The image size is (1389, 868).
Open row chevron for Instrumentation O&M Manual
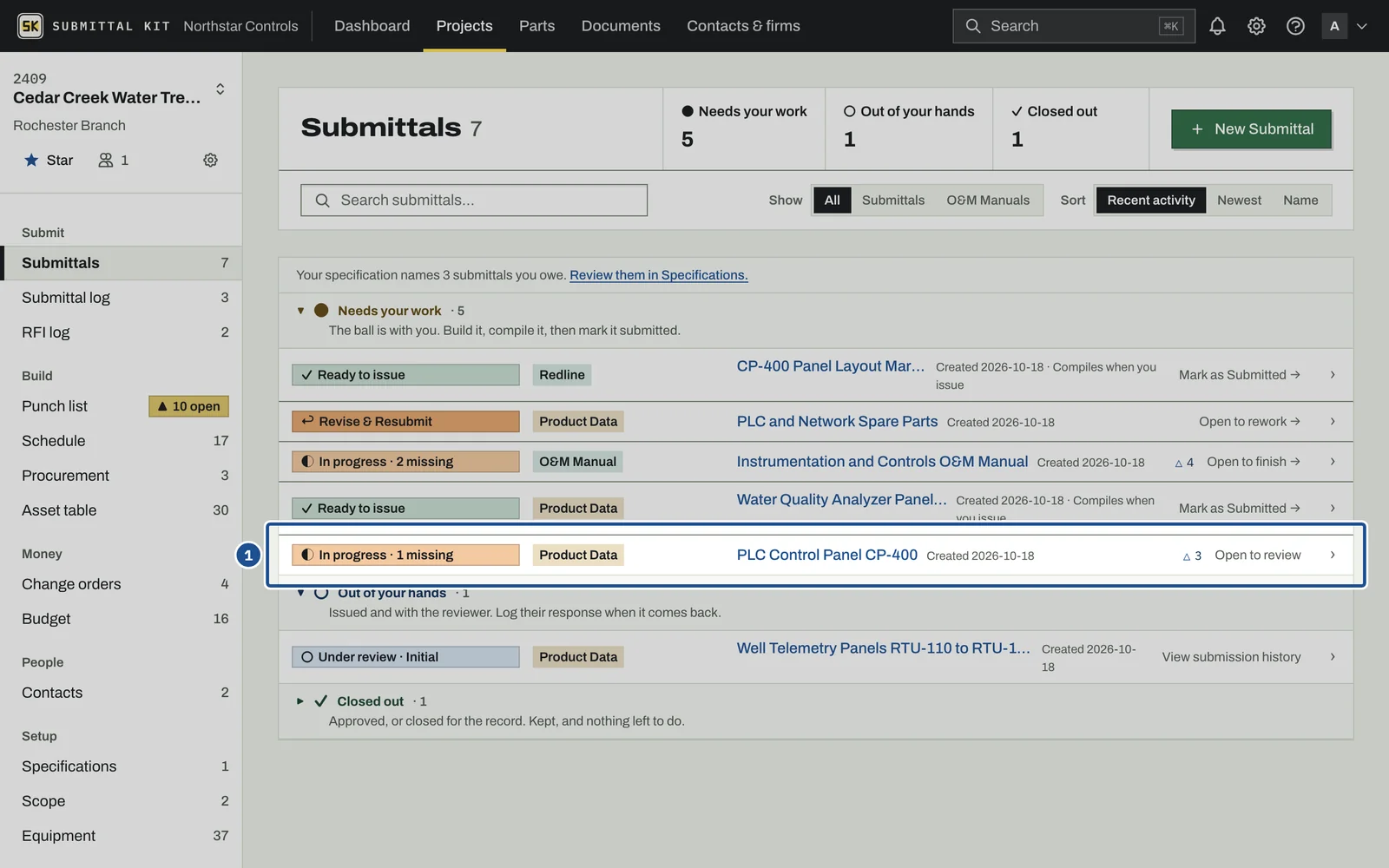tap(1333, 462)
